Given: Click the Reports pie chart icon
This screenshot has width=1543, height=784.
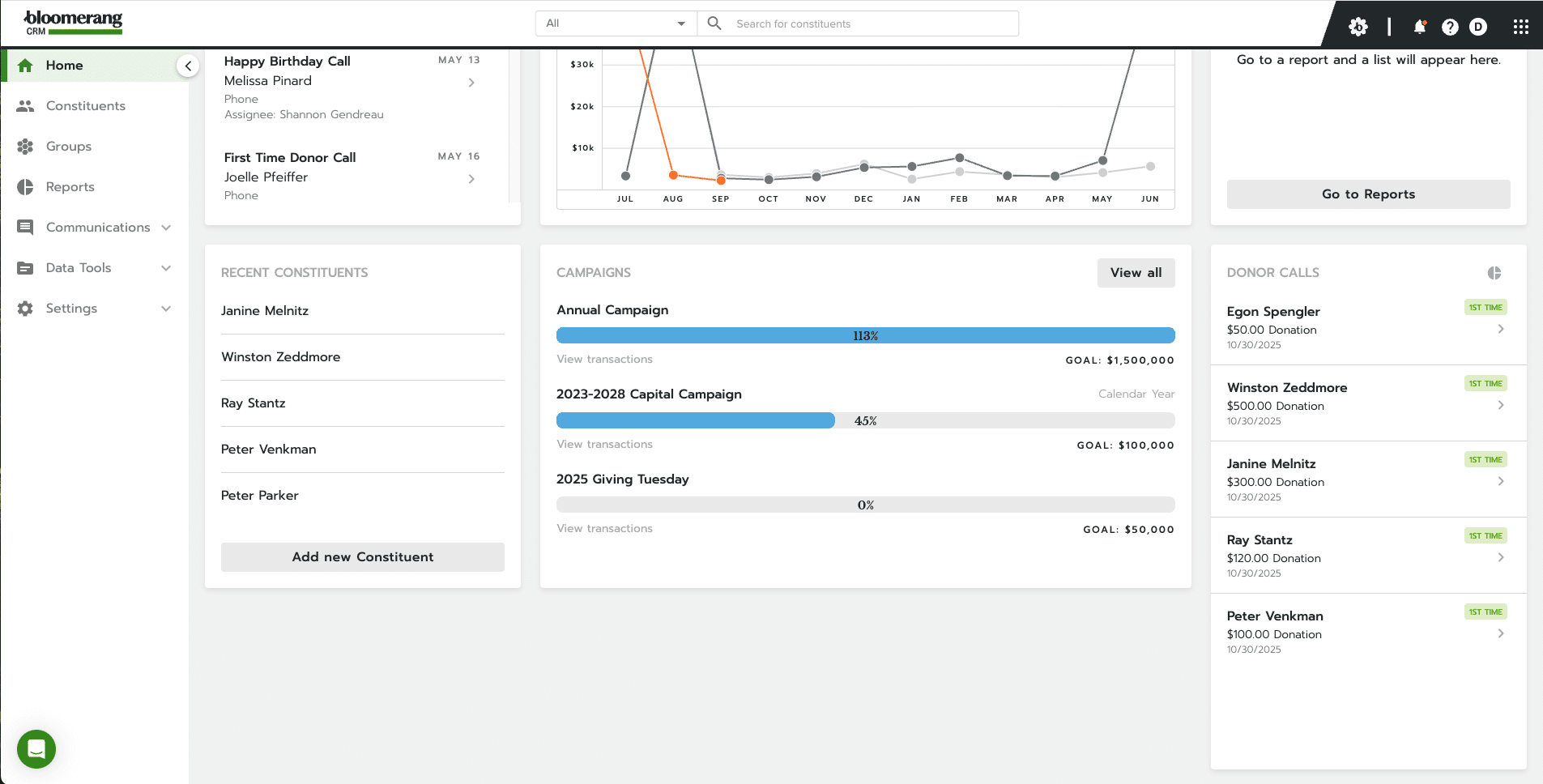Looking at the screenshot, I should click(x=25, y=186).
